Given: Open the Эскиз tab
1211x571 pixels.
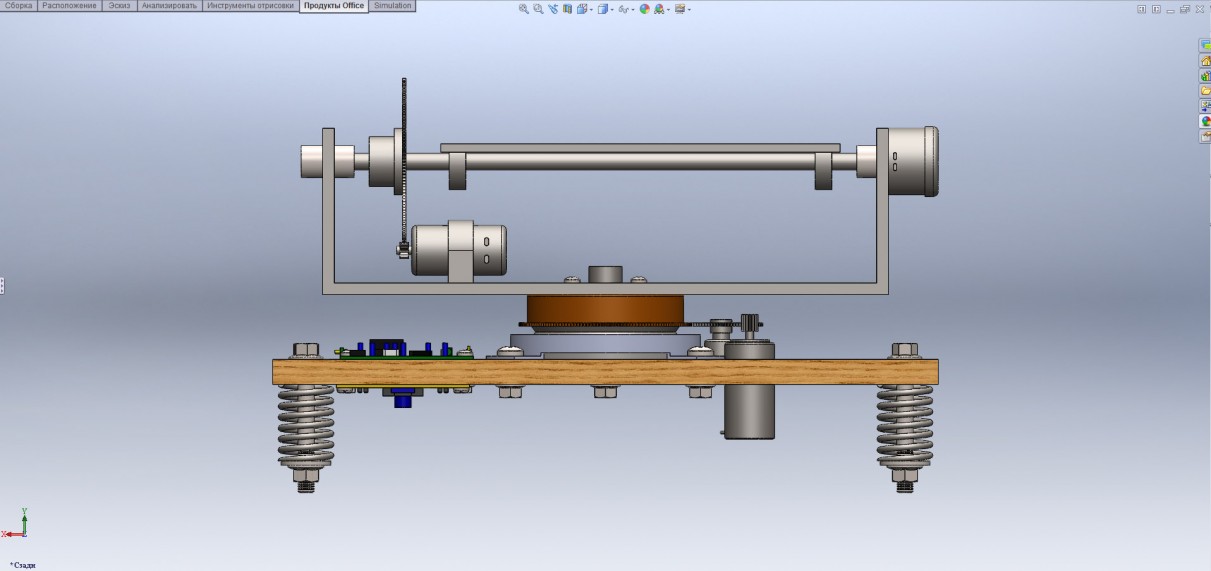Looking at the screenshot, I should pyautogui.click(x=119, y=6).
